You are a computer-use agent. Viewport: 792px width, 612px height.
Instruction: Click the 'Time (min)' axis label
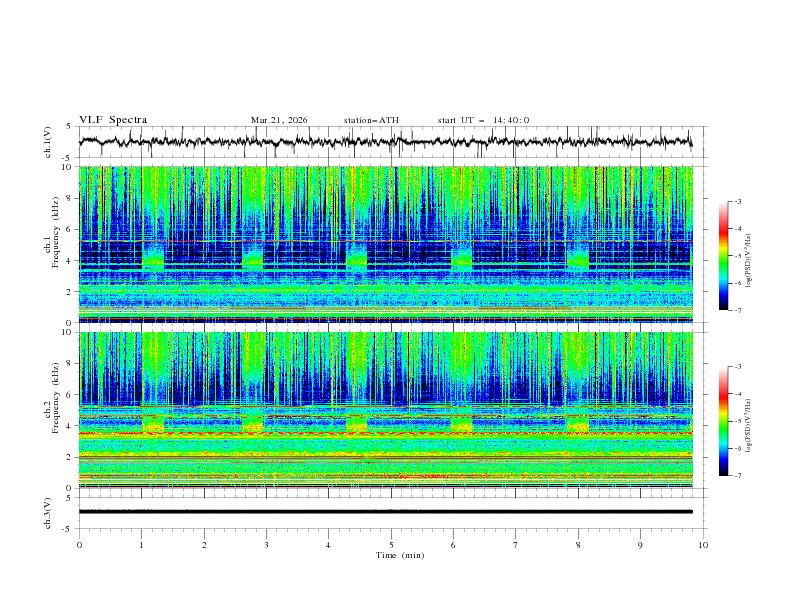400,555
